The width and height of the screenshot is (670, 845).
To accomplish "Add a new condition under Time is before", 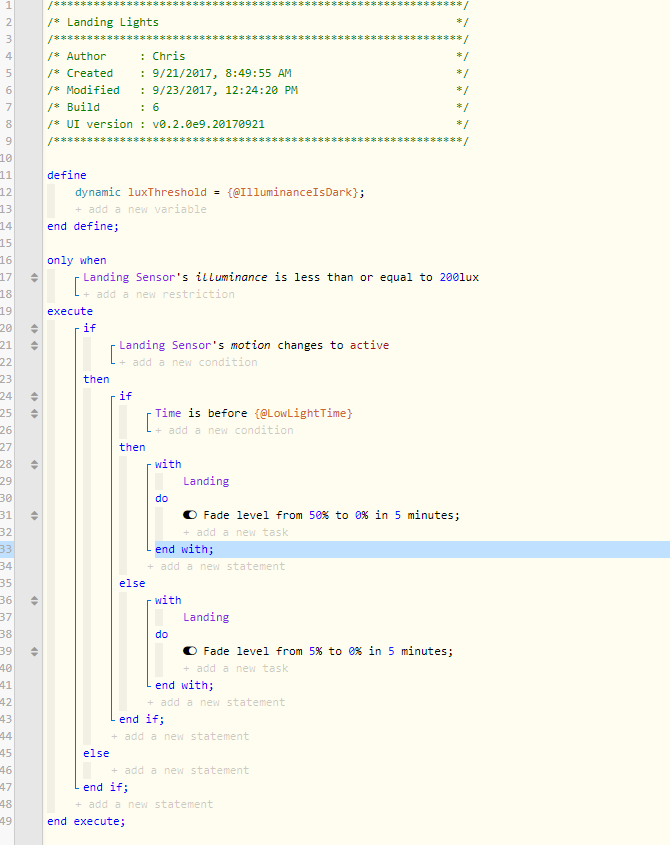I will [224, 430].
